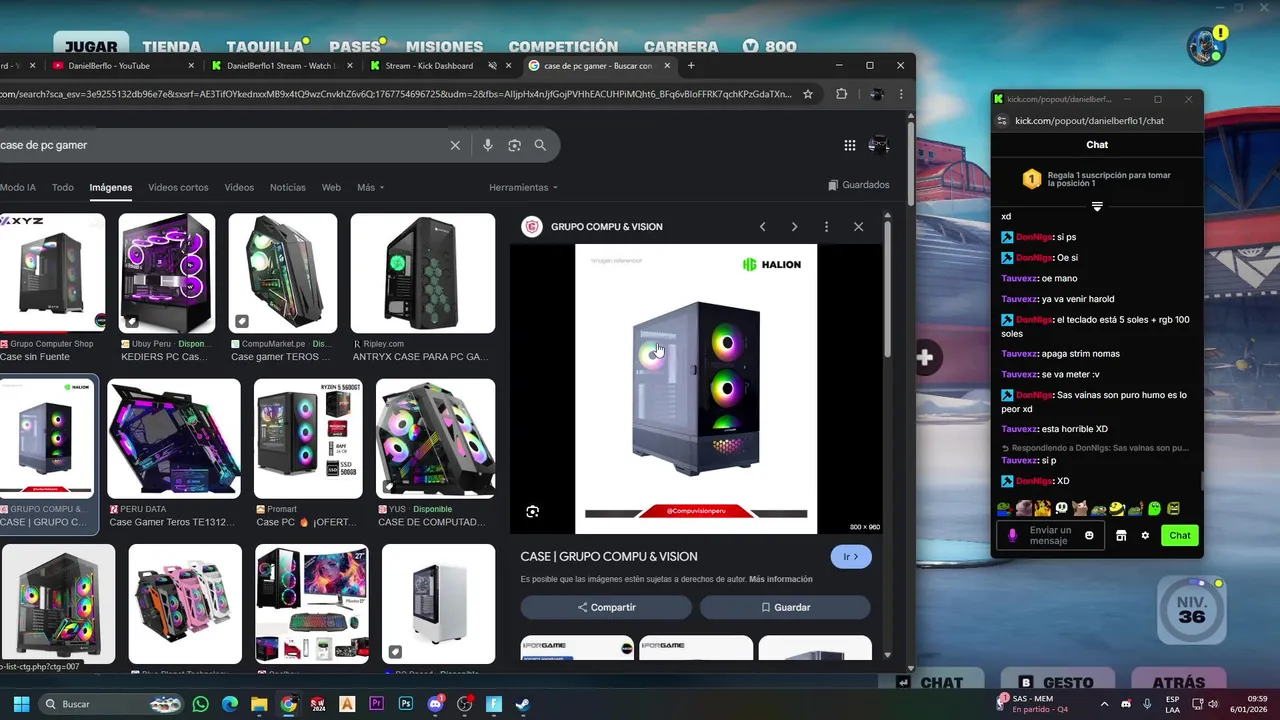Viewport: 1280px width, 720px height.
Task: Open new Chrome tab with plus button
Action: pos(691,66)
